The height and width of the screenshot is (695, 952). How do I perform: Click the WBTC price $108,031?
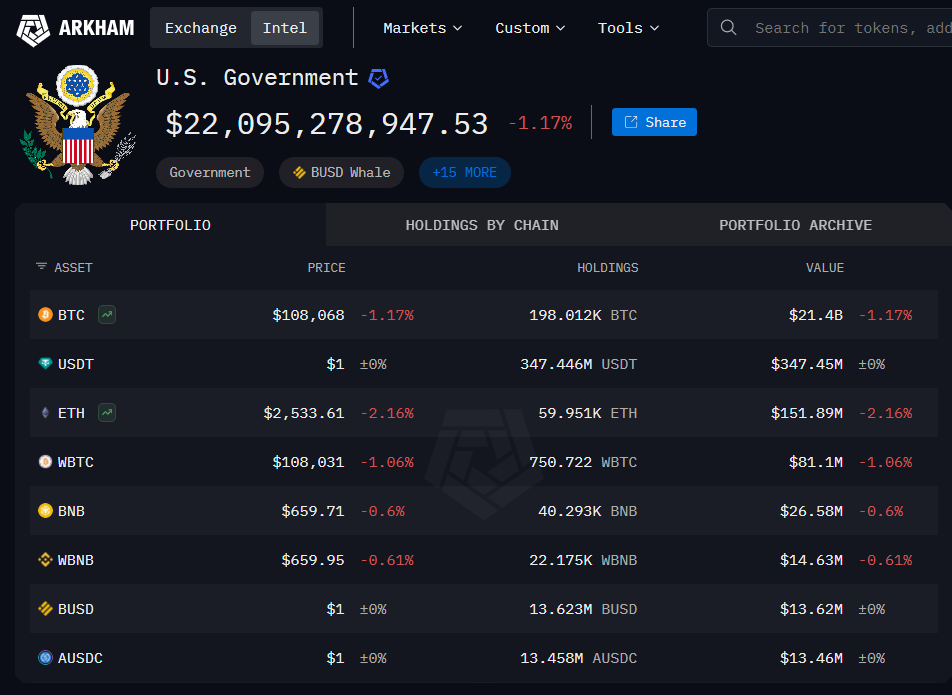[308, 463]
